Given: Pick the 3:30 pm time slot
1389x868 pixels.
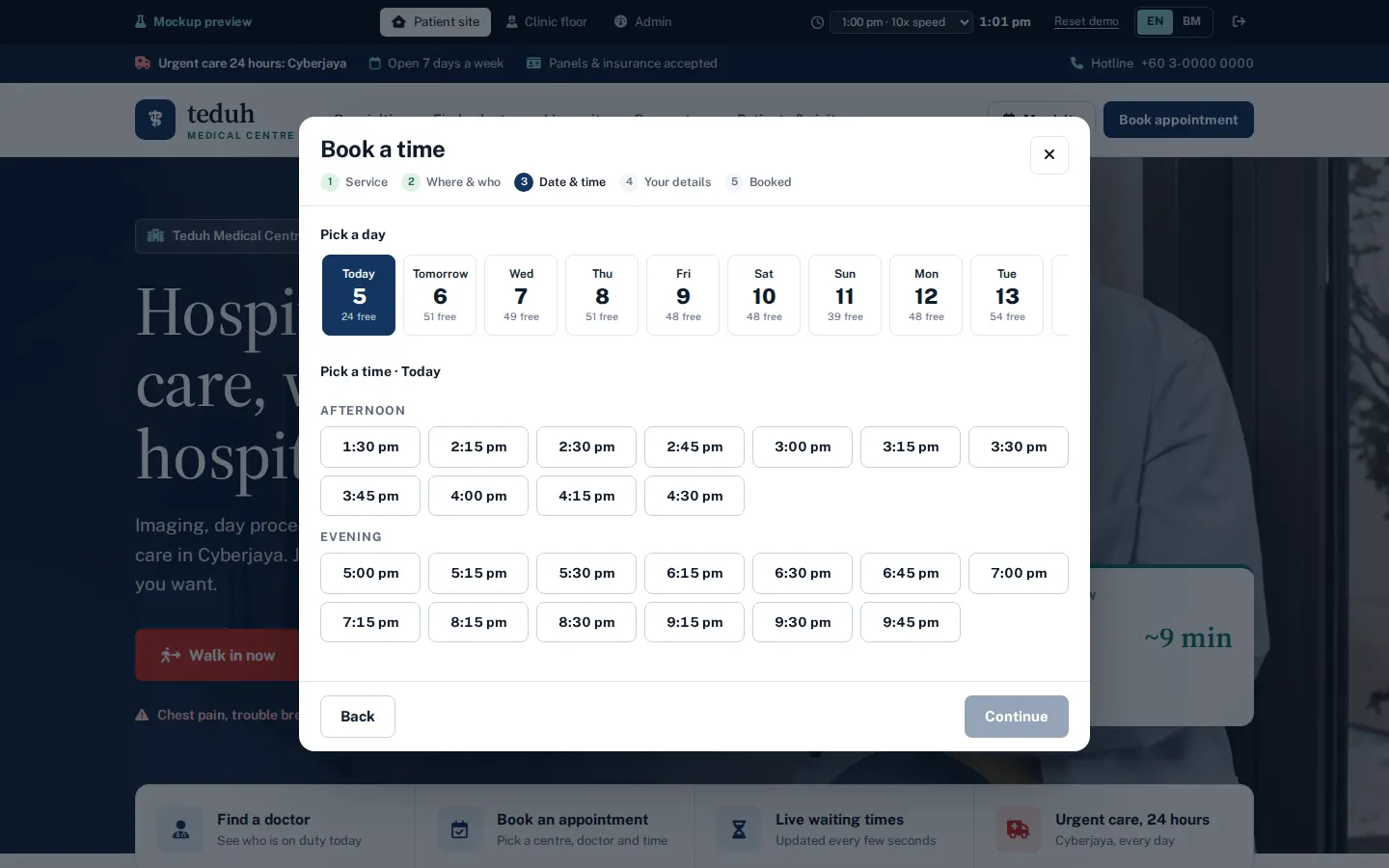Looking at the screenshot, I should (x=1019, y=447).
